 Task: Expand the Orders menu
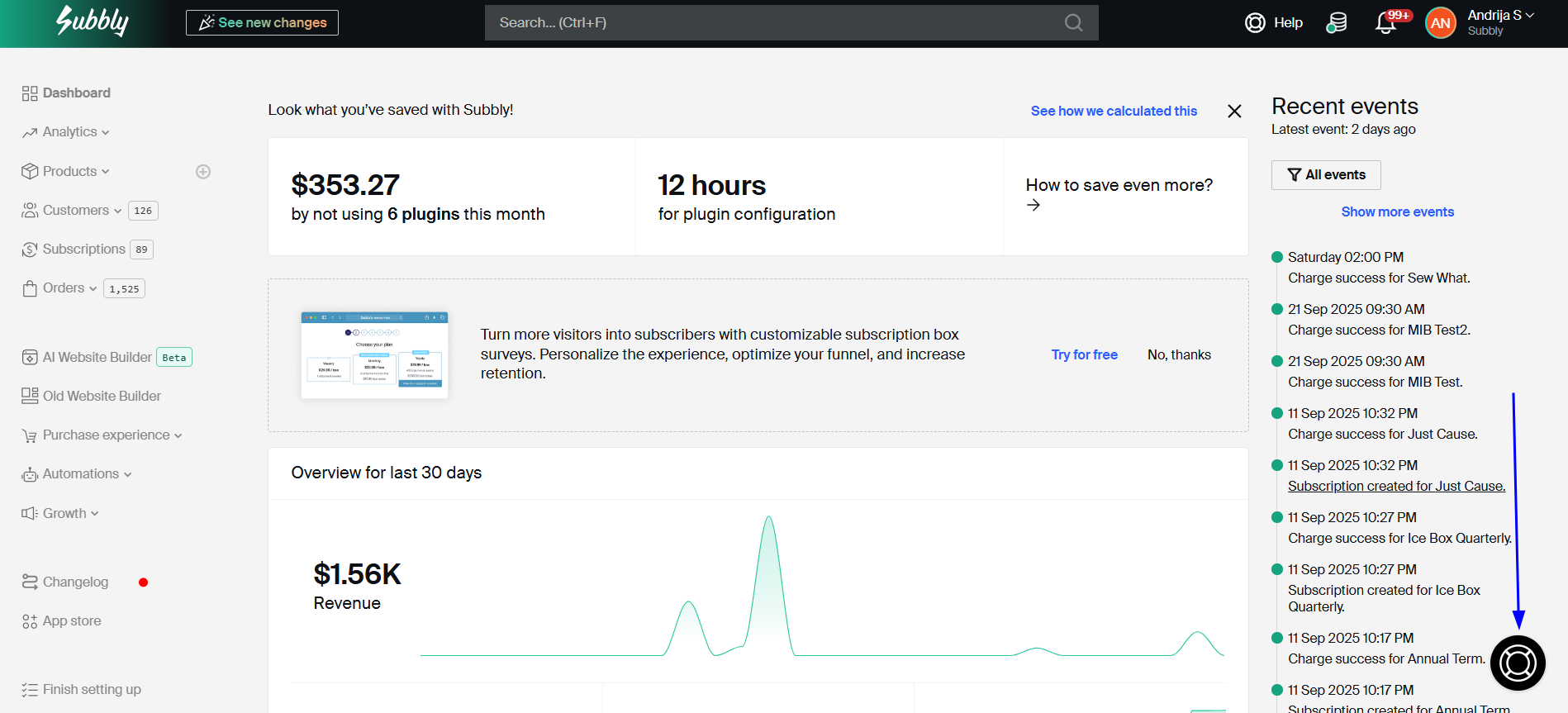pyautogui.click(x=93, y=288)
